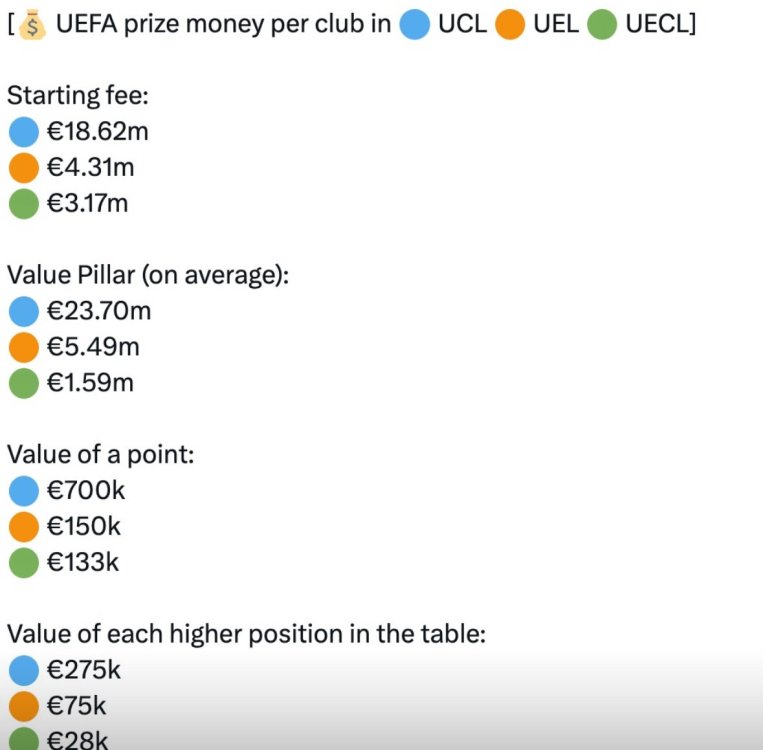Pick the blue circle beside €700k
This screenshot has width=763, height=750.
pos(23,491)
